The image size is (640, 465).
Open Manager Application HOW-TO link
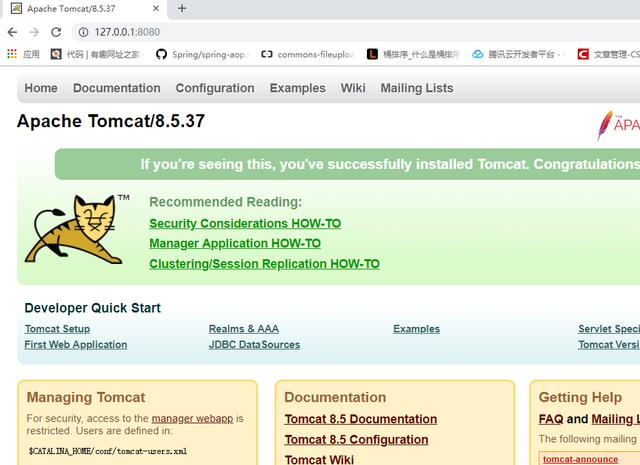tap(235, 243)
